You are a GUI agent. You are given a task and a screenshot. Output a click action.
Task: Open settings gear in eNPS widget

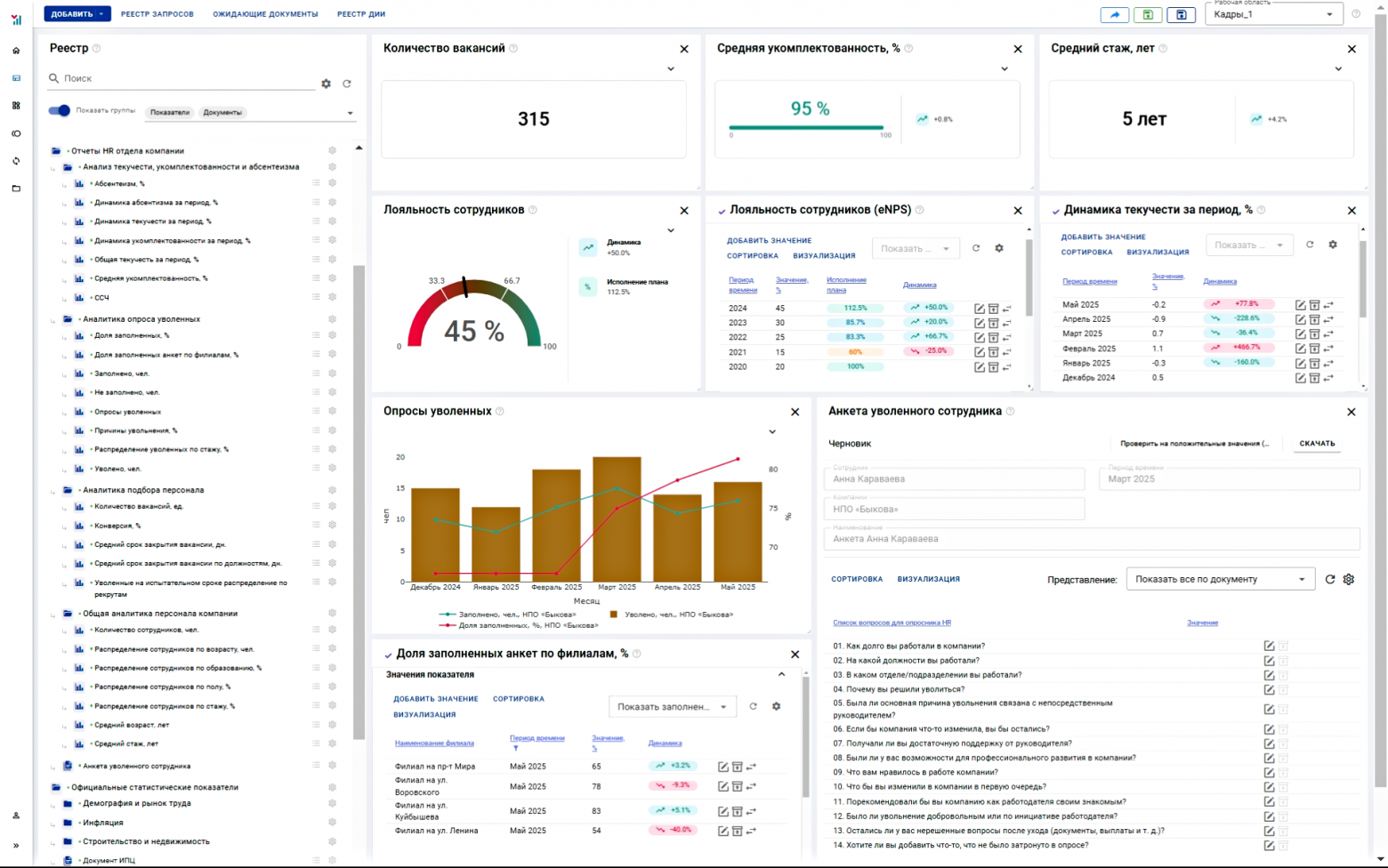point(999,248)
